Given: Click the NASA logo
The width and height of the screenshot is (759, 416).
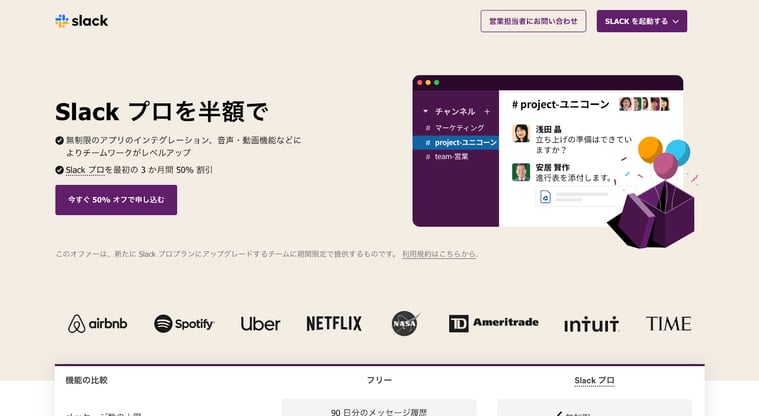Looking at the screenshot, I should (405, 323).
